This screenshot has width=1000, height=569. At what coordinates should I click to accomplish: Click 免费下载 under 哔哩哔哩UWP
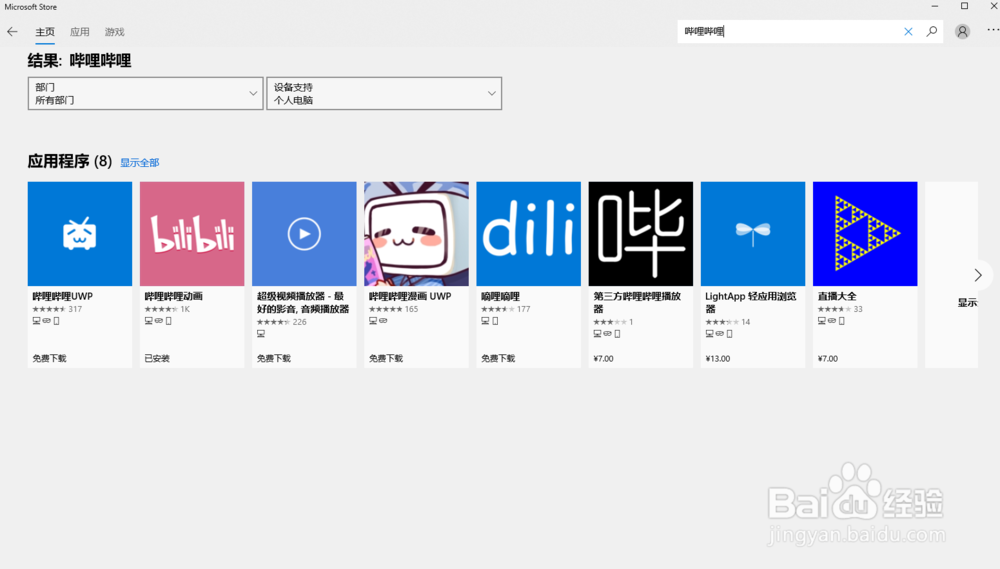(x=50, y=358)
